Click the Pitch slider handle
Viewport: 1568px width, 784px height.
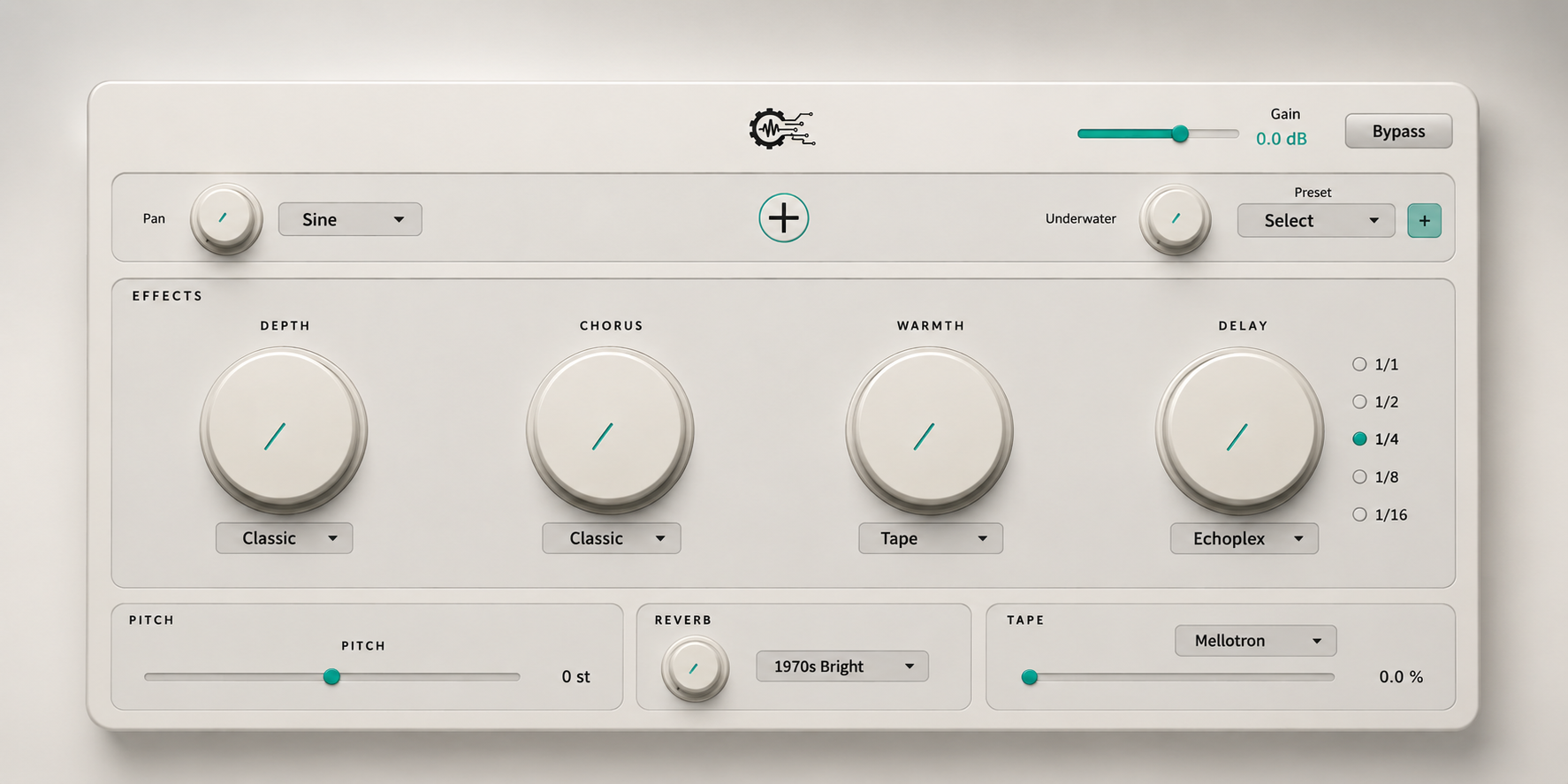[x=331, y=677]
